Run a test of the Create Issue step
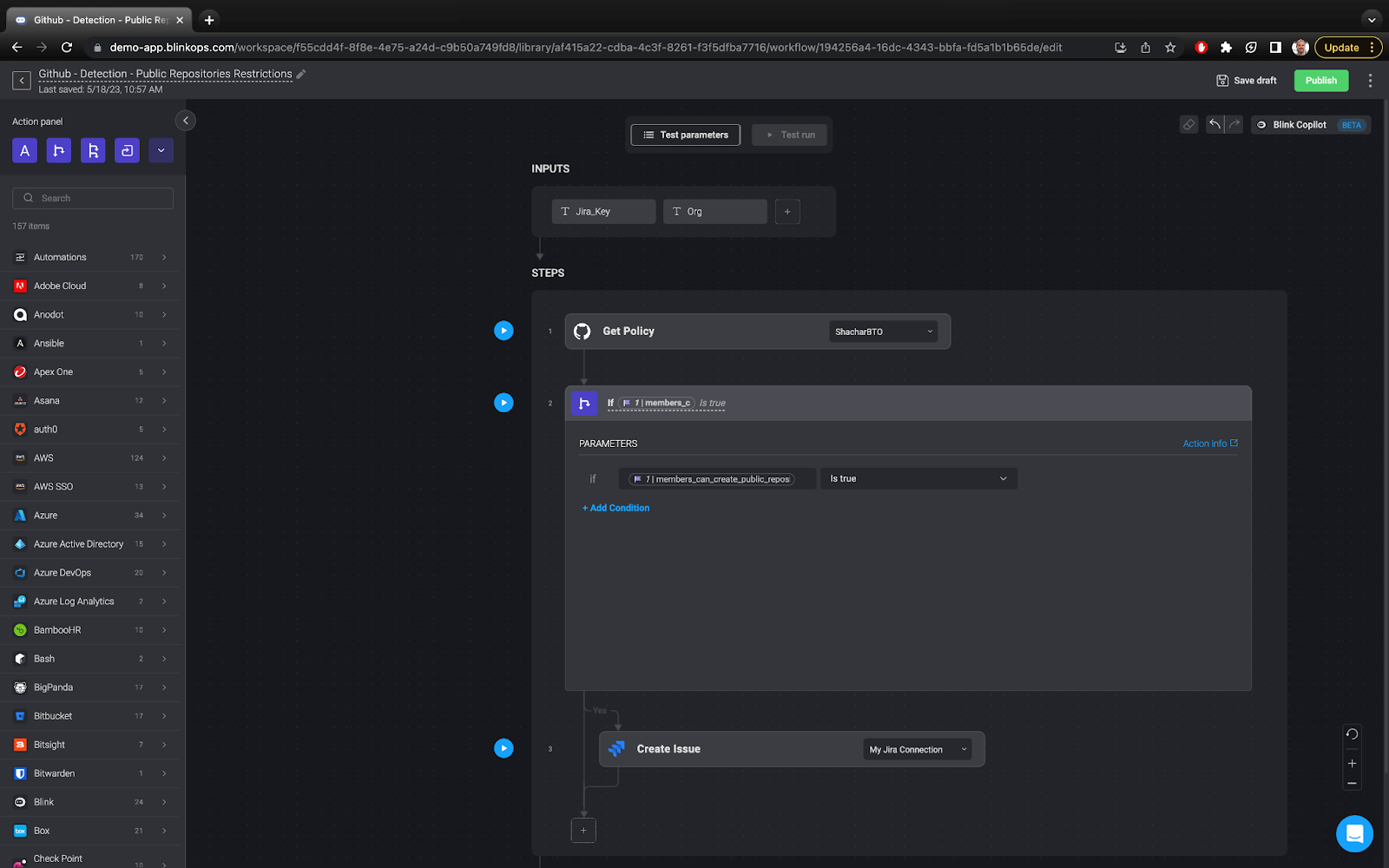1389x868 pixels. click(x=504, y=748)
